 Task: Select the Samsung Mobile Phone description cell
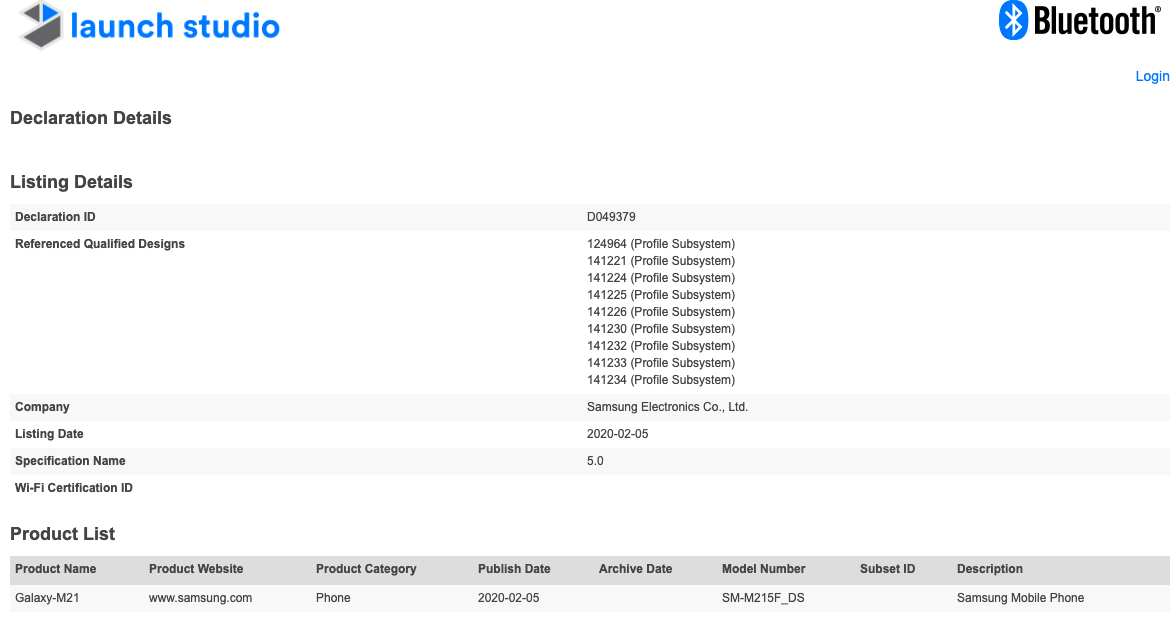1021,599
